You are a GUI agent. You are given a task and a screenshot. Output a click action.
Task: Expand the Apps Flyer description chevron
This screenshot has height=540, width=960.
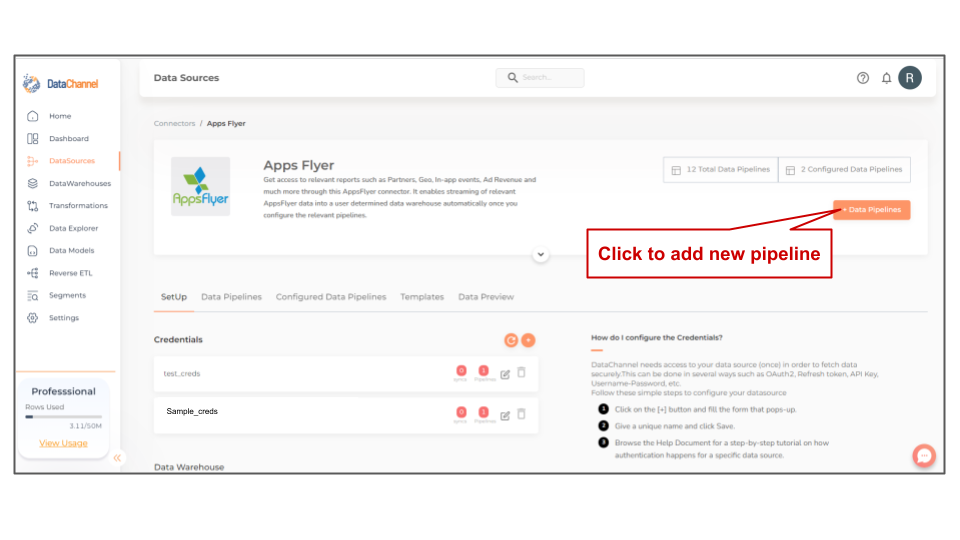coord(540,254)
